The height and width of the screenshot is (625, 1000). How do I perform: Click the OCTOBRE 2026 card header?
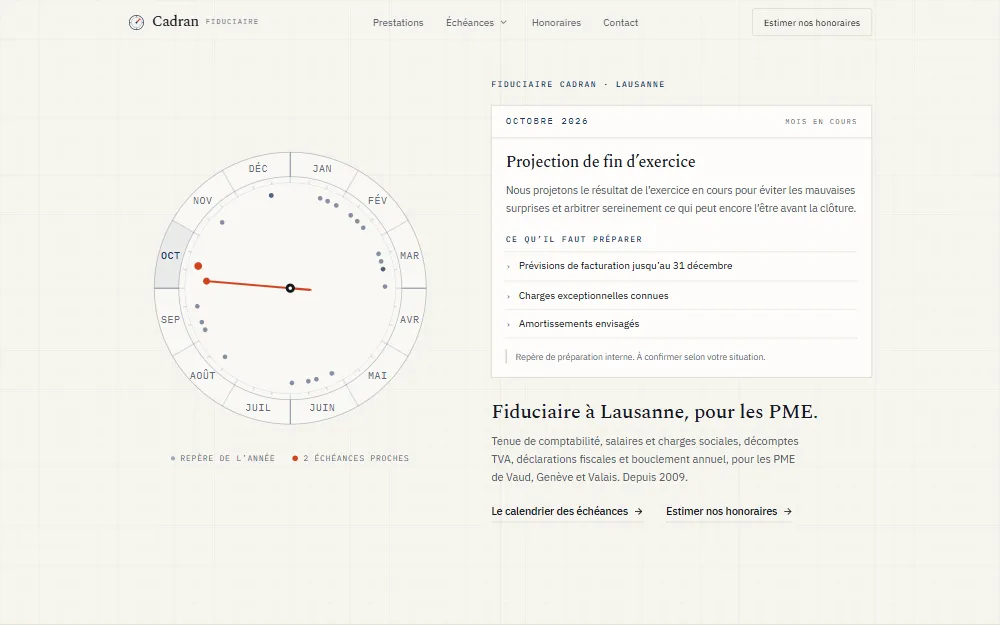[x=547, y=121]
